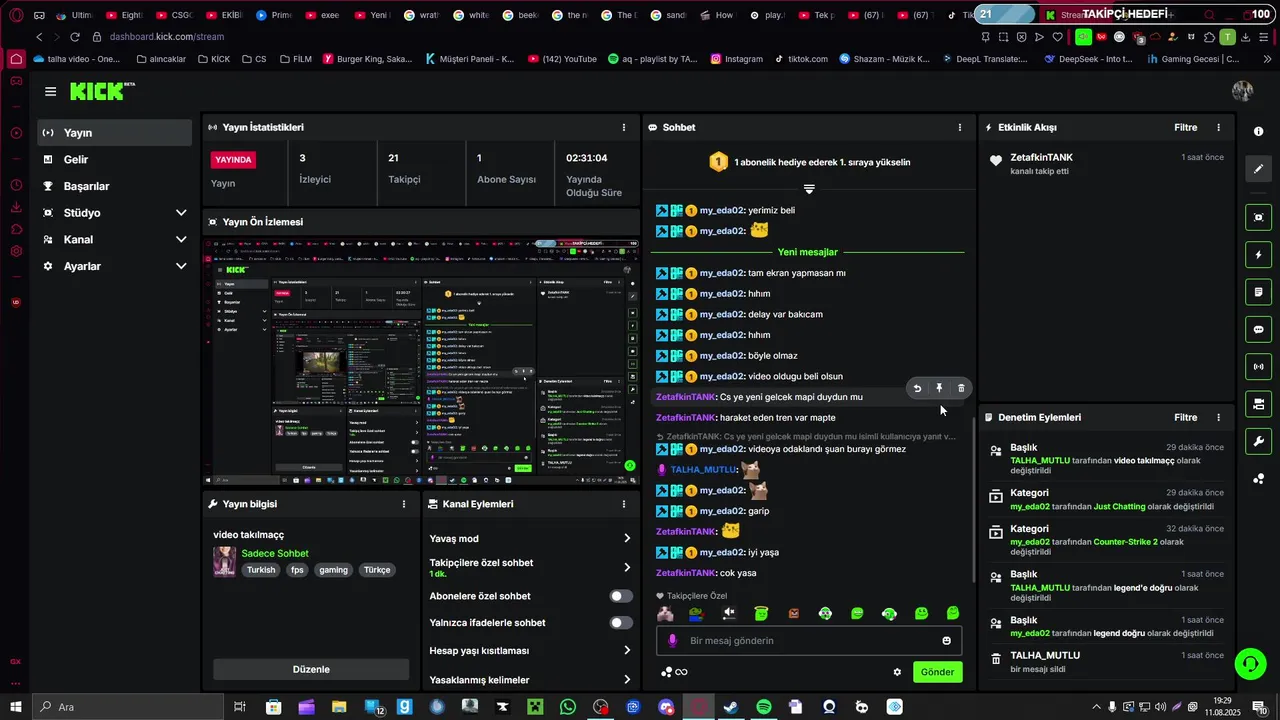This screenshot has height=720, width=1280.
Task: Open Yavaş mod settings
Action: tap(530, 538)
